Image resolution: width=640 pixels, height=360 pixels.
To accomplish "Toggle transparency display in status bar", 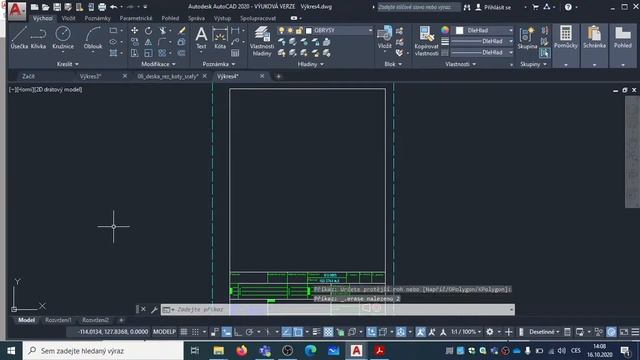I will [328, 332].
